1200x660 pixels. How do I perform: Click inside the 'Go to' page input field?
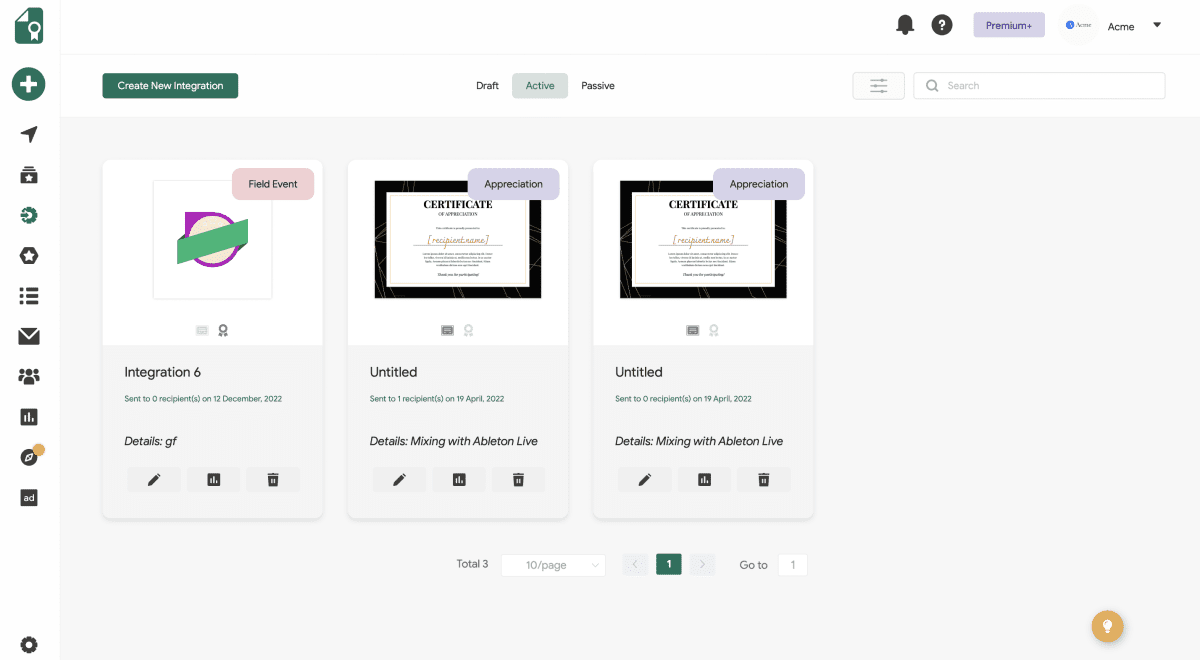[x=792, y=564]
